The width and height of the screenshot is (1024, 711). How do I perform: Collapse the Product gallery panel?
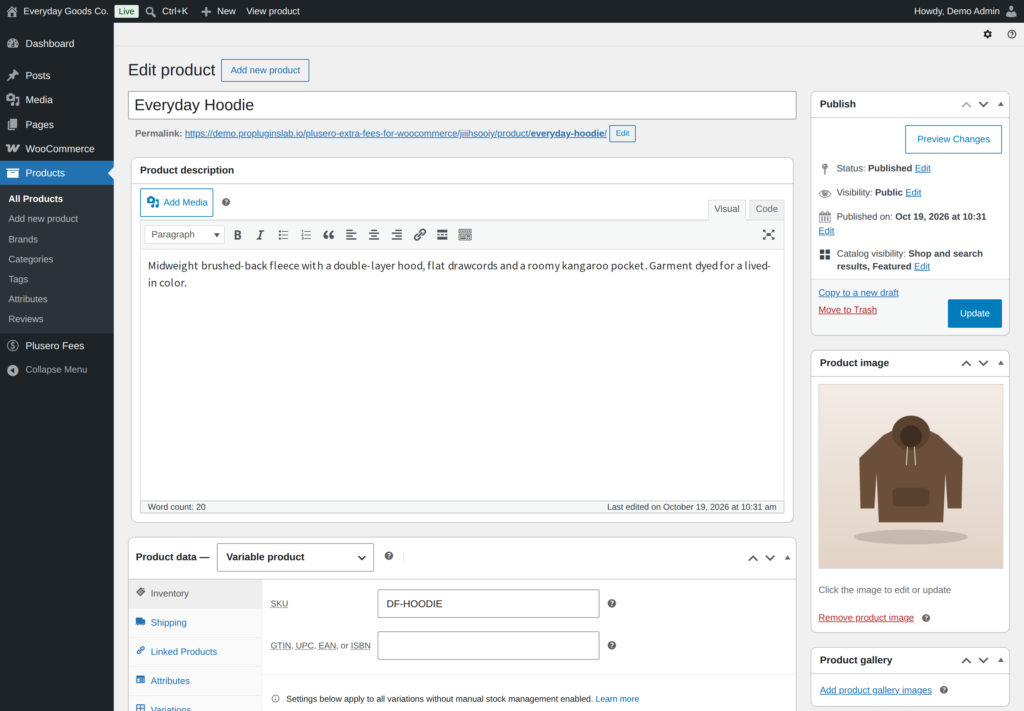pos(1000,660)
